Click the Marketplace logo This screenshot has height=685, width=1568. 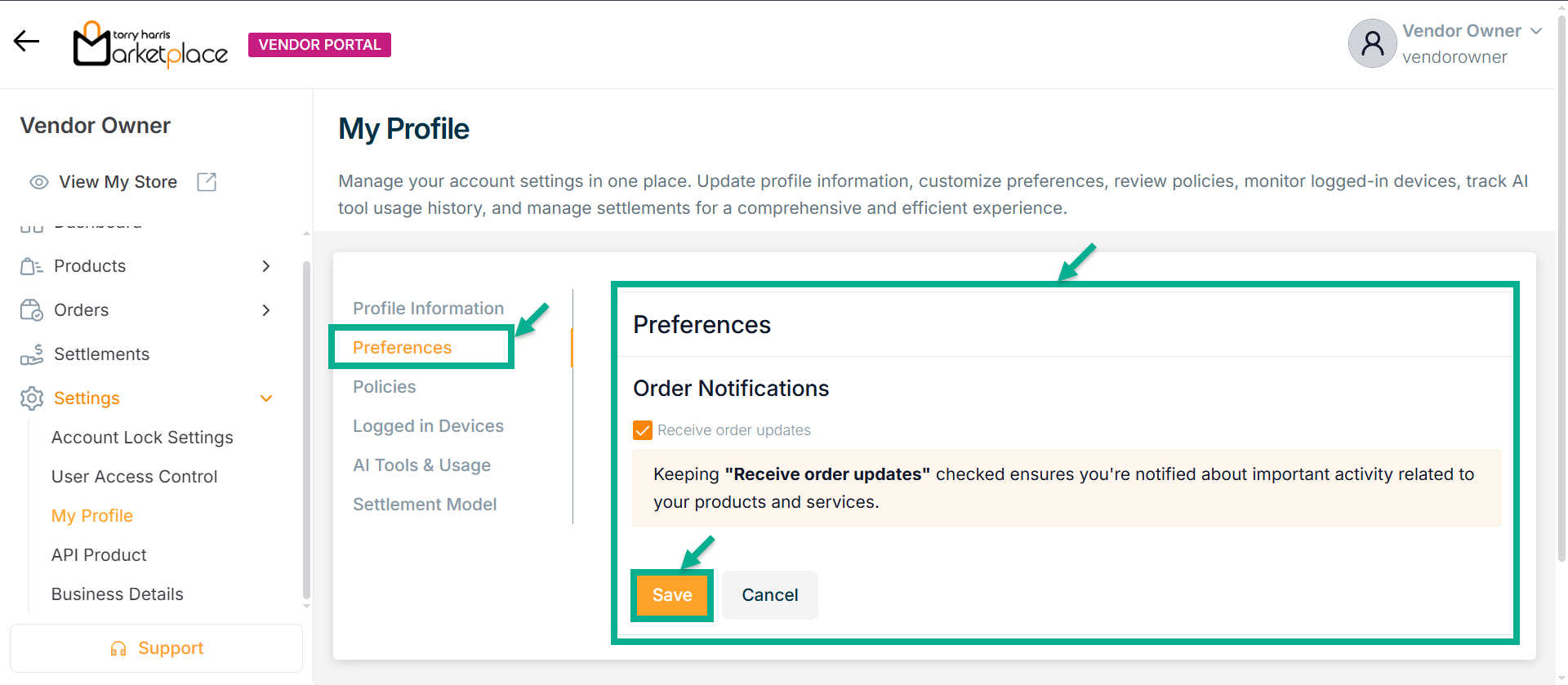coord(150,45)
